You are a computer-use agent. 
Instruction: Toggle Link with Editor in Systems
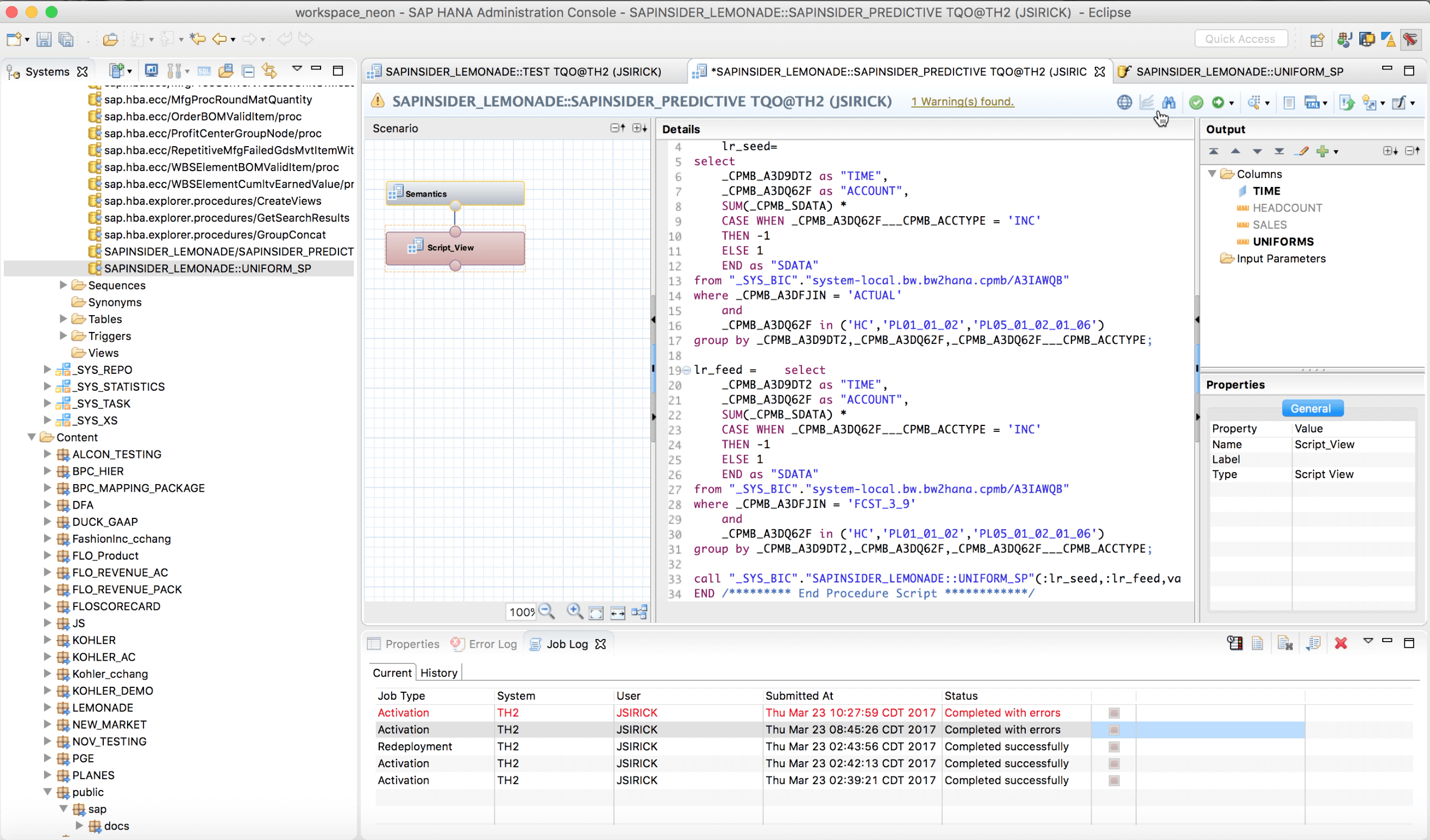pos(269,71)
